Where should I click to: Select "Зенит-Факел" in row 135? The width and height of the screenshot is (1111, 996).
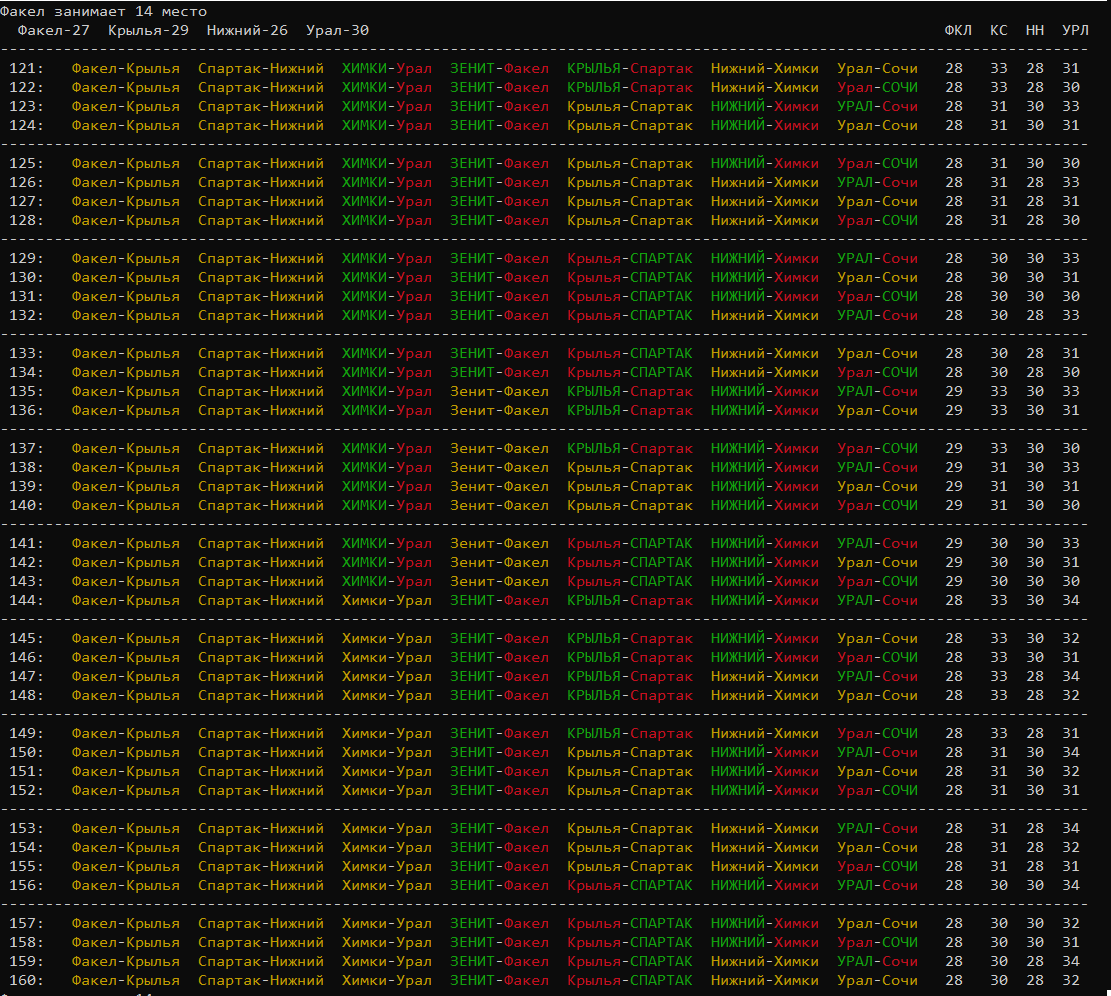(x=500, y=392)
